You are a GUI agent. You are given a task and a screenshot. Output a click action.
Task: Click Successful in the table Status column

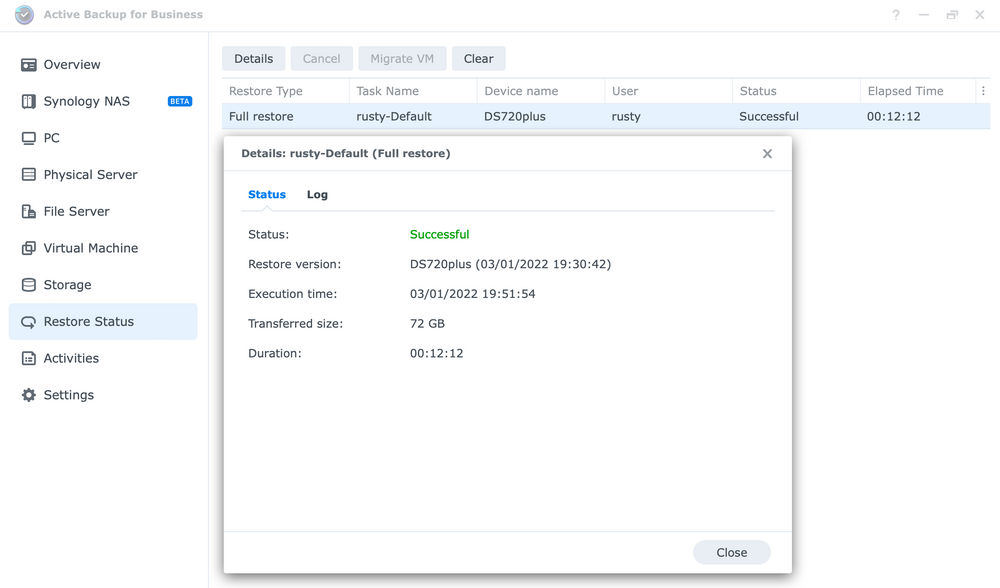click(x=768, y=117)
